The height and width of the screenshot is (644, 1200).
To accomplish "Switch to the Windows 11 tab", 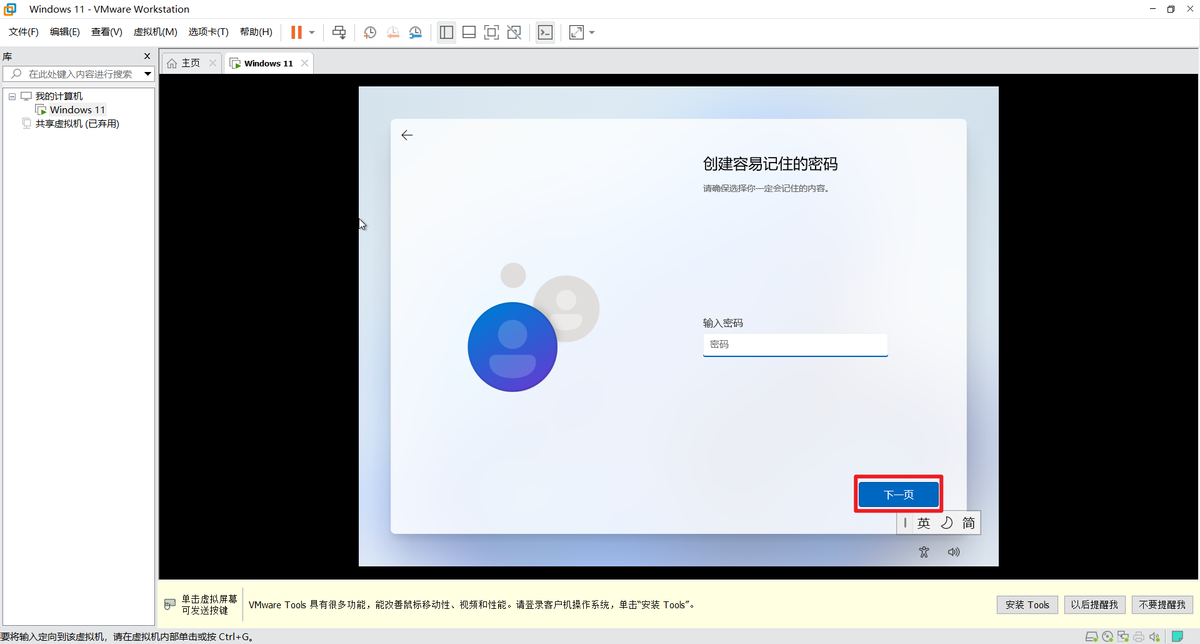I will [x=268, y=63].
